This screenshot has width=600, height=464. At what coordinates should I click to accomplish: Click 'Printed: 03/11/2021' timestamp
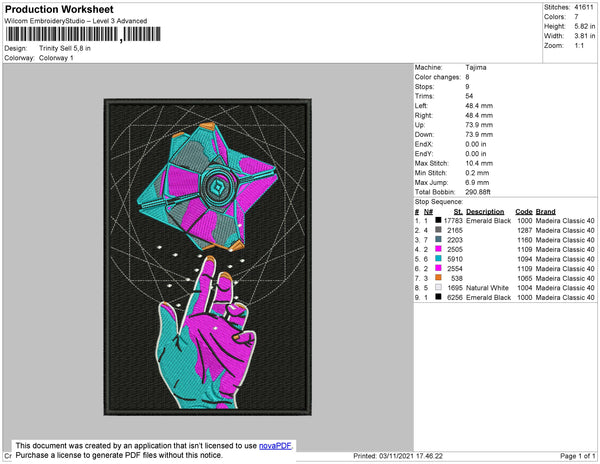point(398,456)
